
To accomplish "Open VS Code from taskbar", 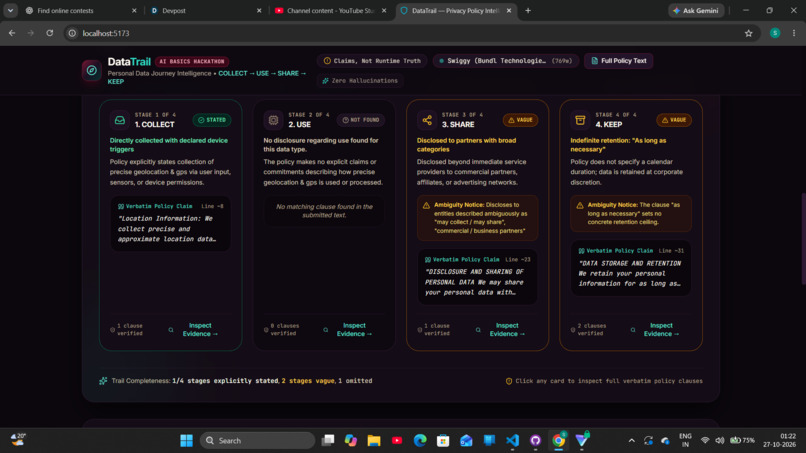I will point(512,441).
